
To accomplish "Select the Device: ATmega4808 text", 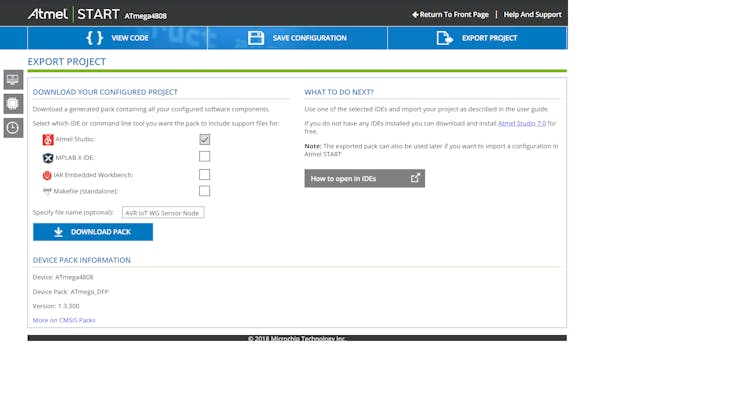I will point(63,277).
